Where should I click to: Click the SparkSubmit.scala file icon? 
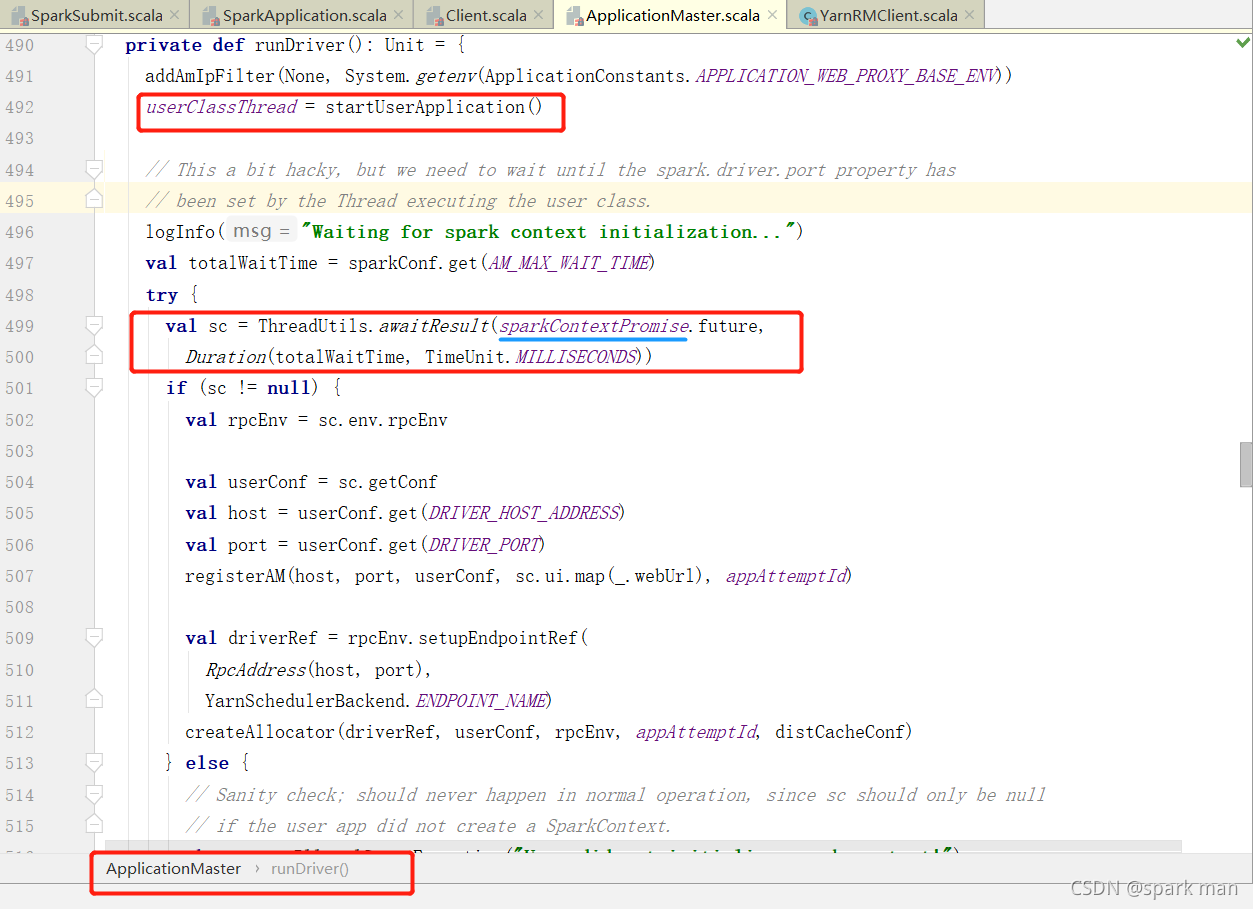pyautogui.click(x=18, y=16)
